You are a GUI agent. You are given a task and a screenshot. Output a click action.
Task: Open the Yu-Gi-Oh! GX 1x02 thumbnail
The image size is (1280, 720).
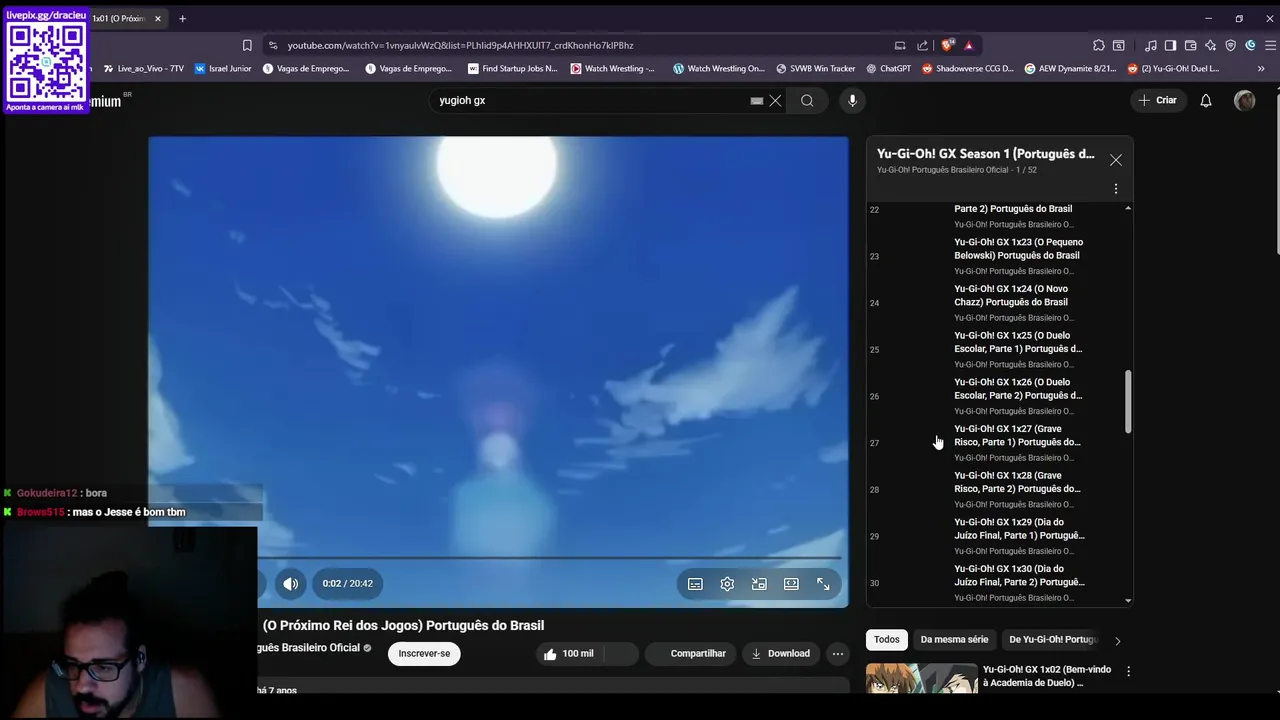921,678
